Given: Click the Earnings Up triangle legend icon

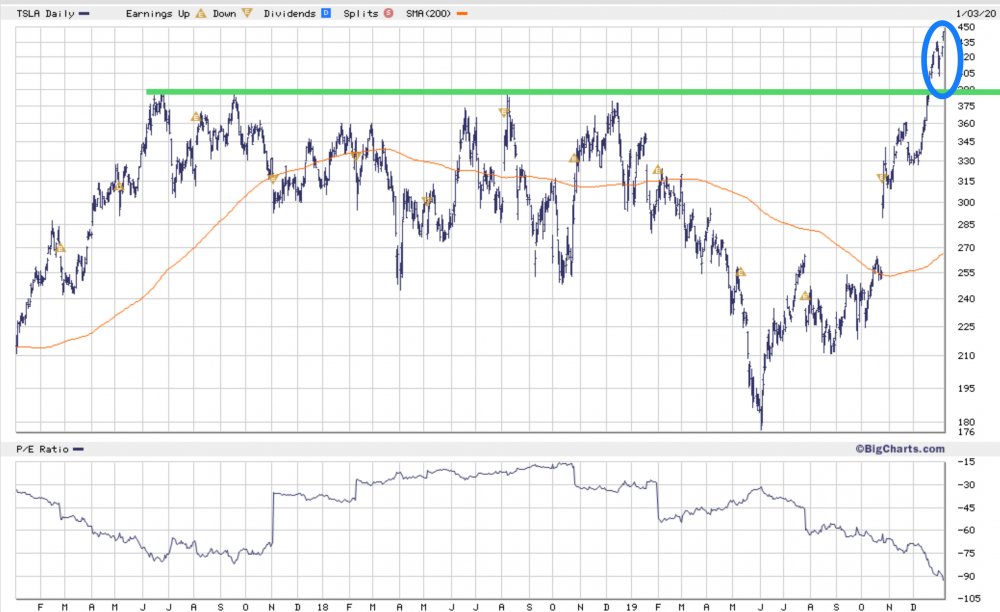Looking at the screenshot, I should (x=200, y=13).
